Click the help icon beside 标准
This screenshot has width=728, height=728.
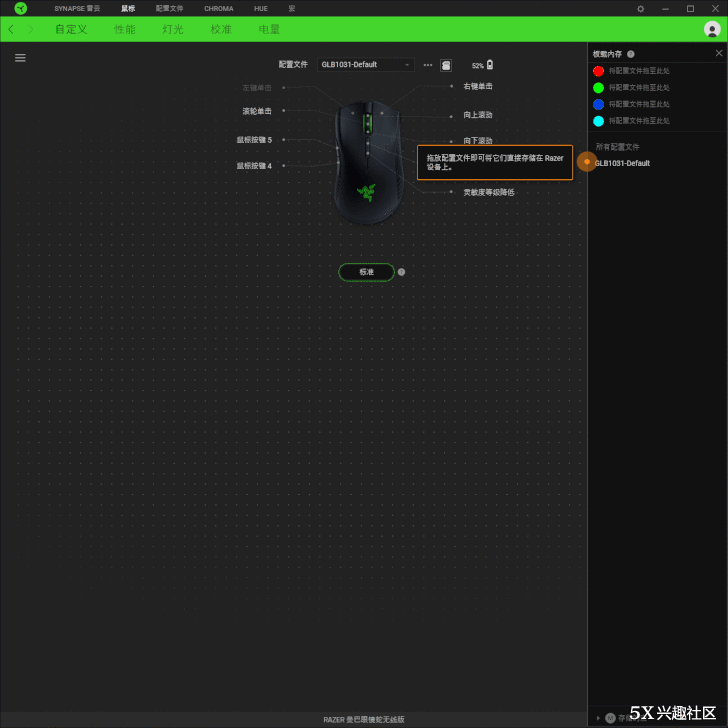(x=402, y=272)
